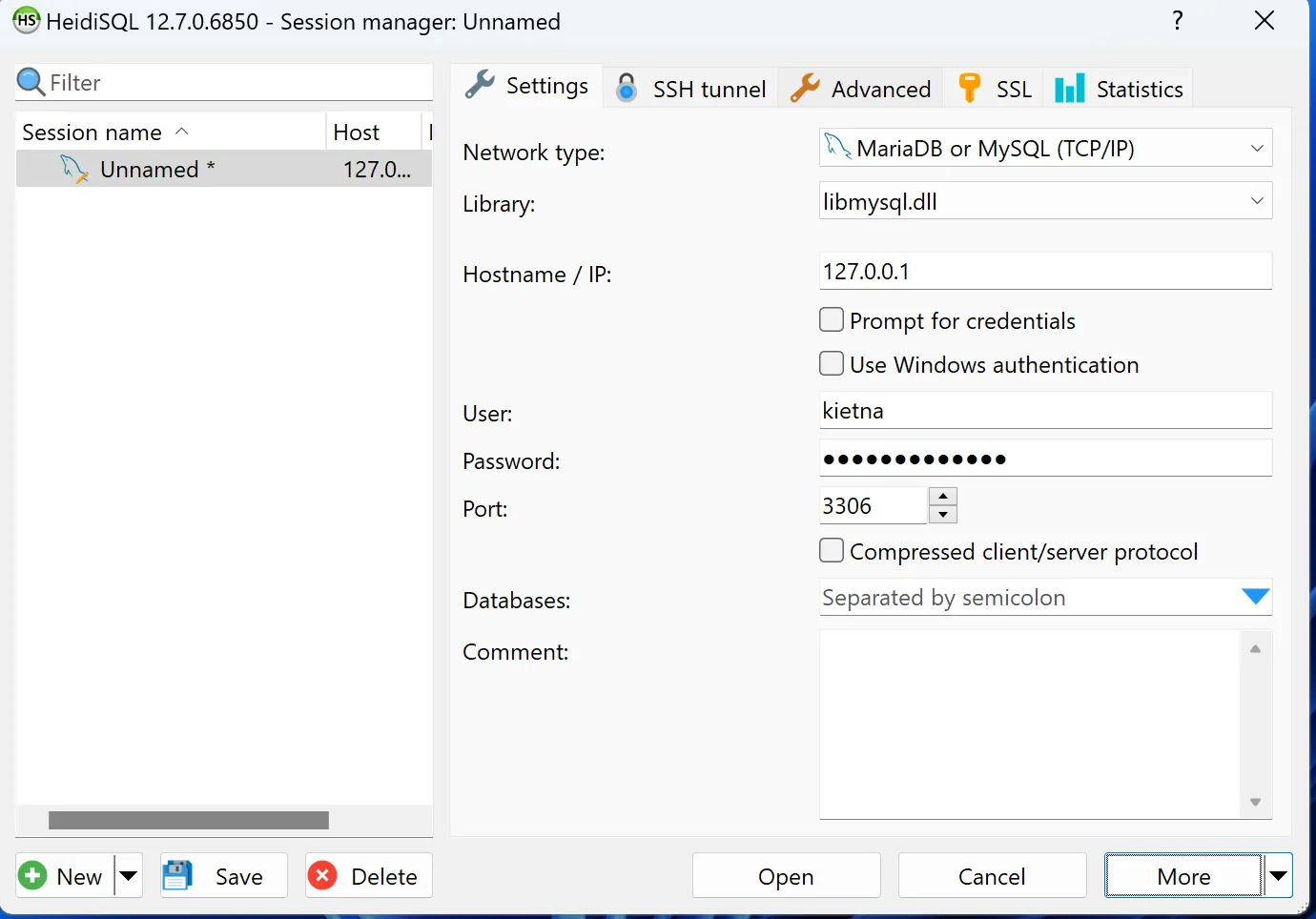Click the Open button
Viewport: 1316px width, 919px height.
coord(787,875)
